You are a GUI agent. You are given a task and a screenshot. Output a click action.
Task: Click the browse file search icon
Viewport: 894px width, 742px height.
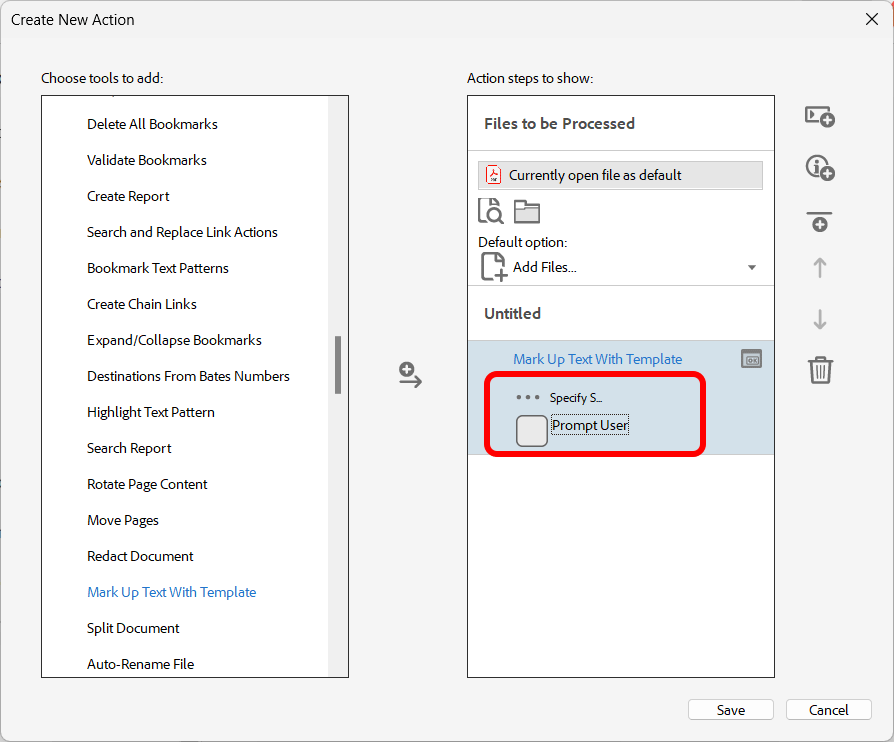491,211
